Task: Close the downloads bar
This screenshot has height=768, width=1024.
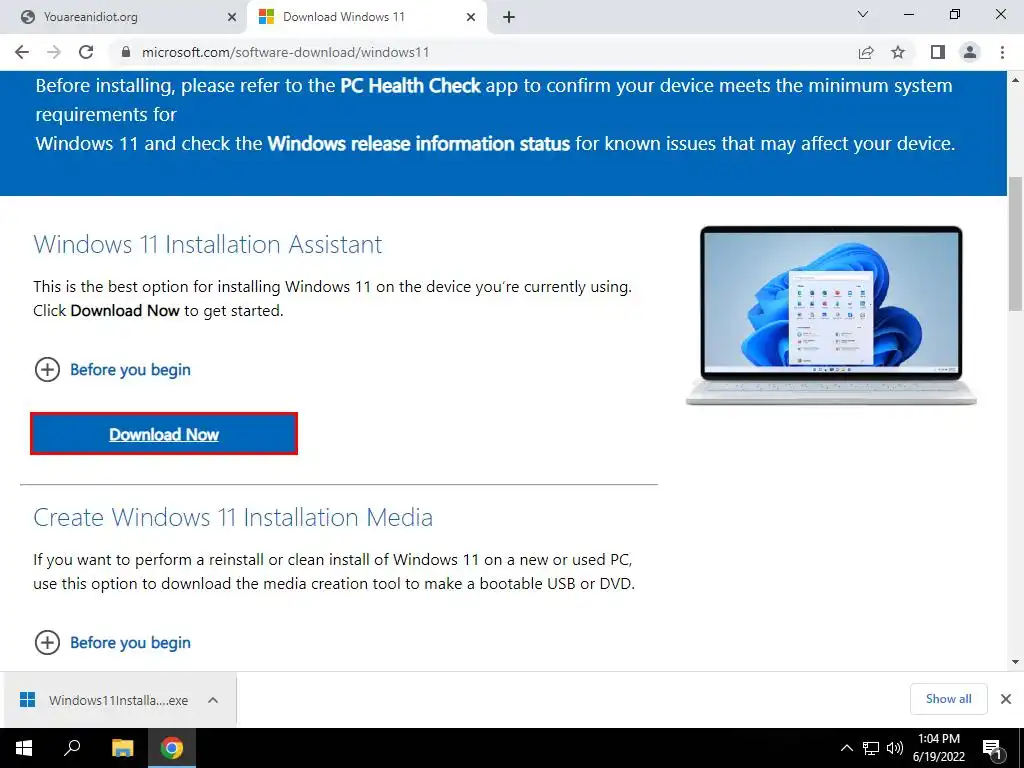Action: 1006,699
